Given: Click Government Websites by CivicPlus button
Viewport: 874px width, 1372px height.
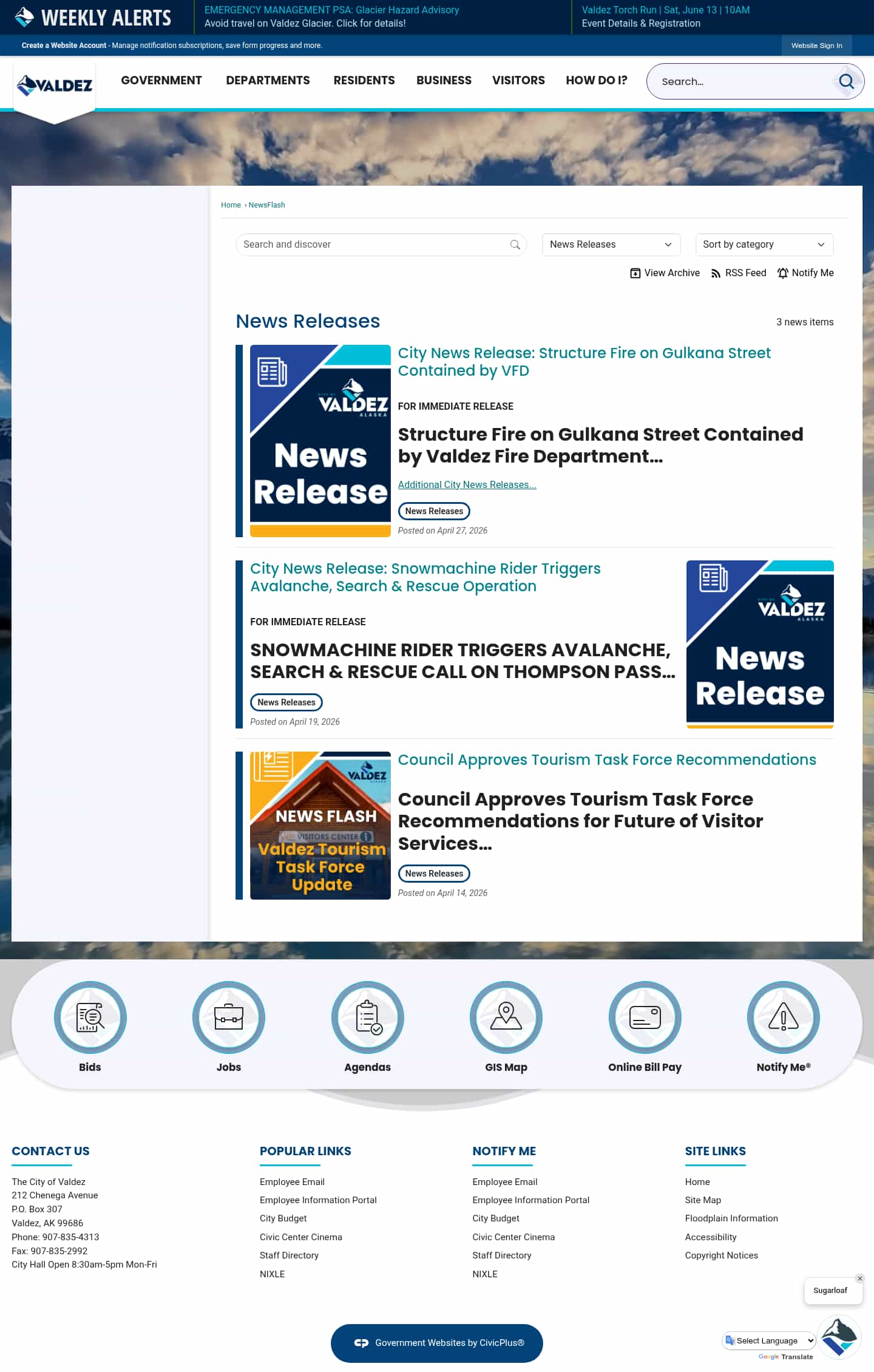Looking at the screenshot, I should (x=437, y=1343).
